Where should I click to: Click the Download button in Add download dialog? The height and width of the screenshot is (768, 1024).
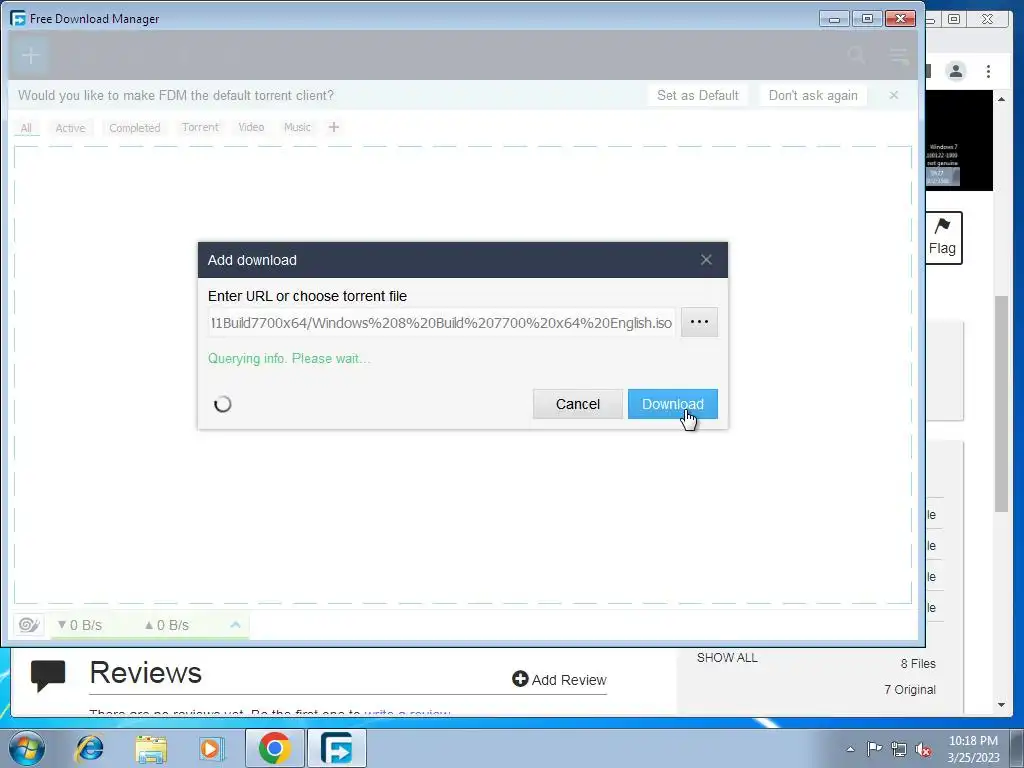673,404
